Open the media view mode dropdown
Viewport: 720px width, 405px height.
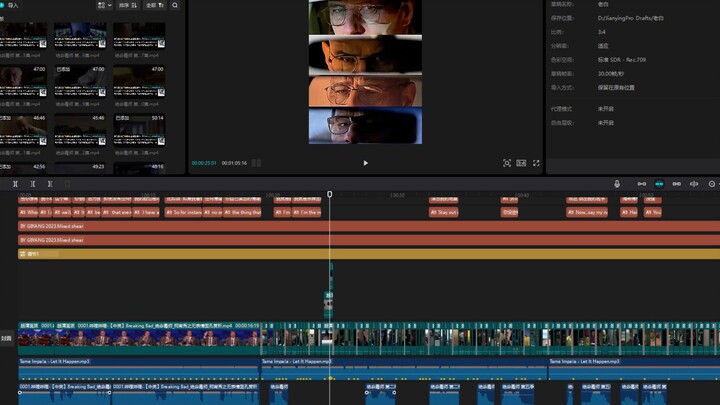[104, 5]
